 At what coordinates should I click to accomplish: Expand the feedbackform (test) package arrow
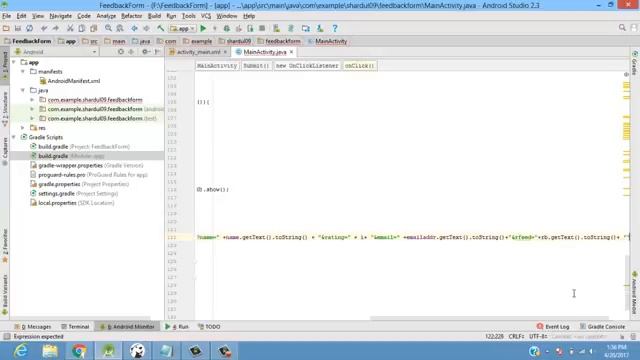tap(32, 118)
